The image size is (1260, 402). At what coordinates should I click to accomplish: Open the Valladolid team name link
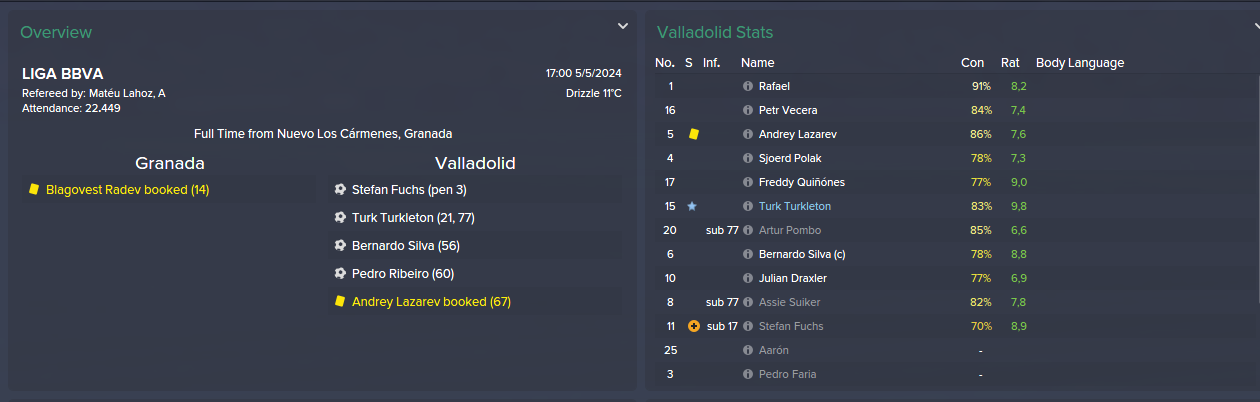pyautogui.click(x=475, y=163)
